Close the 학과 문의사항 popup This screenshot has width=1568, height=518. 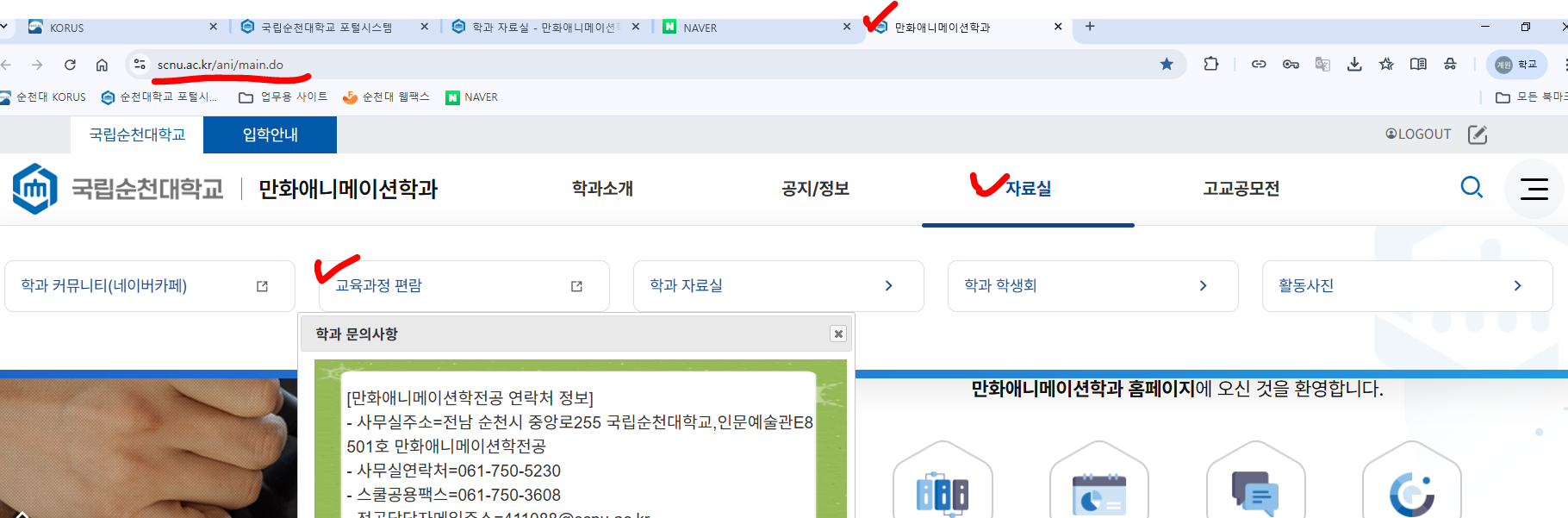pos(837,334)
